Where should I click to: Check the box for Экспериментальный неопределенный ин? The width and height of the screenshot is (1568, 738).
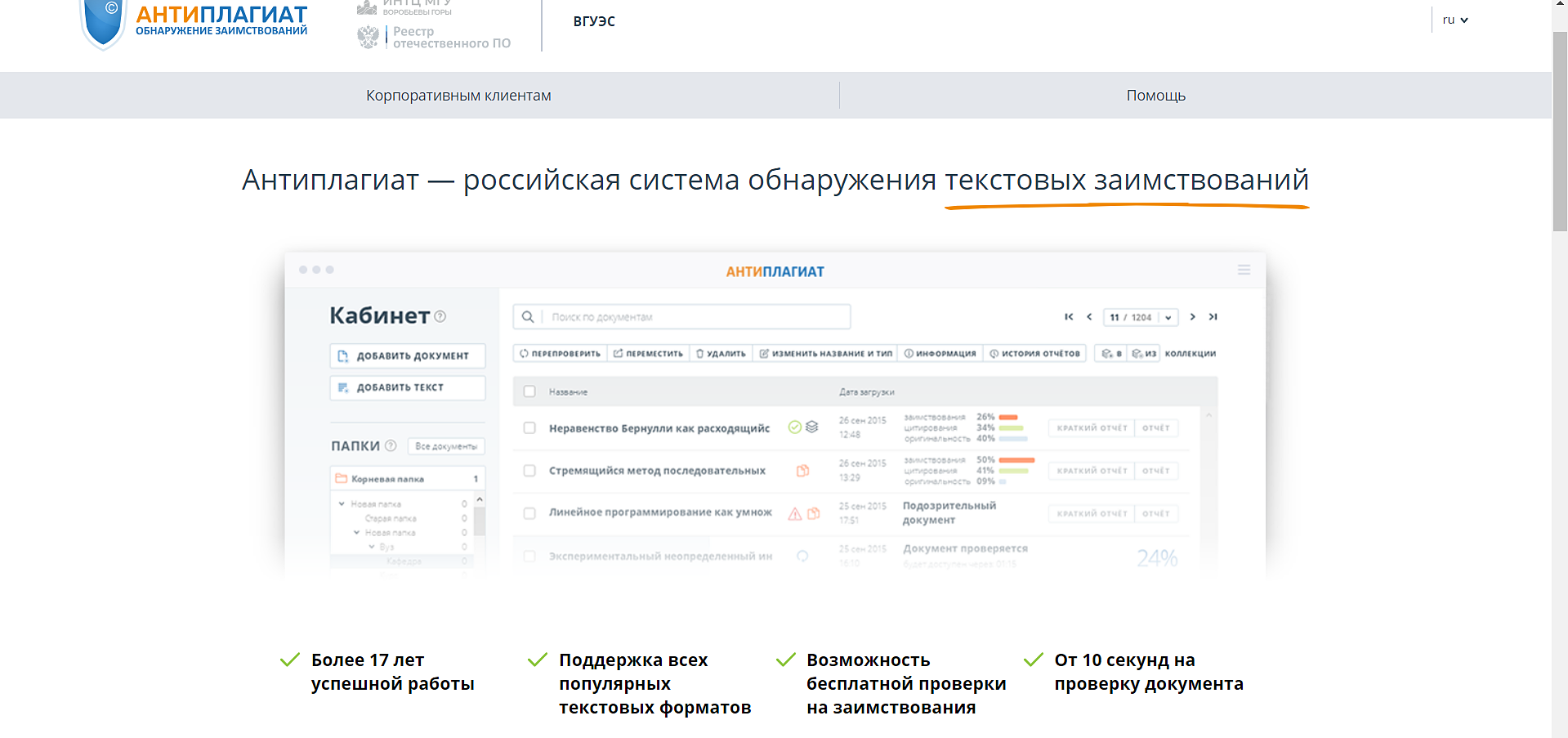(529, 556)
